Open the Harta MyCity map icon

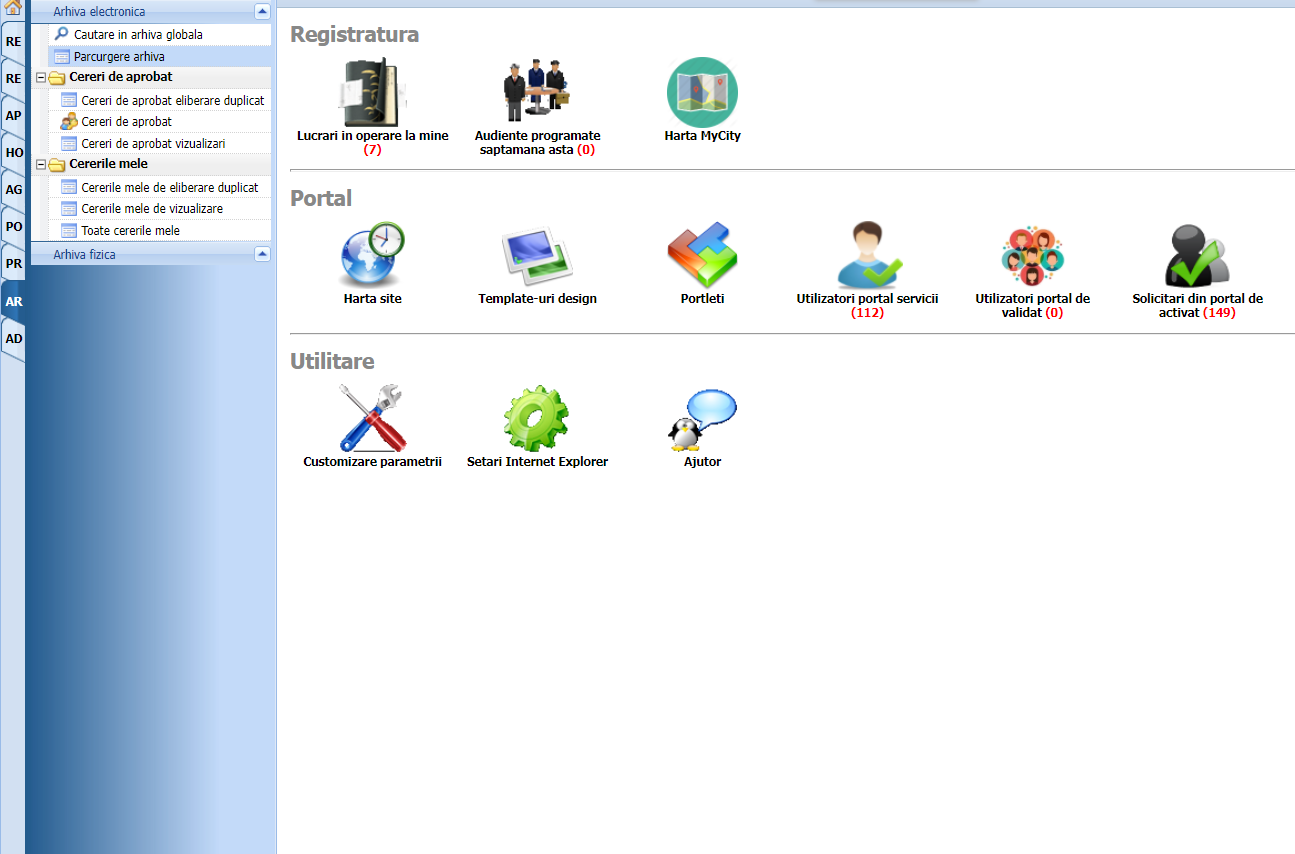(x=702, y=93)
